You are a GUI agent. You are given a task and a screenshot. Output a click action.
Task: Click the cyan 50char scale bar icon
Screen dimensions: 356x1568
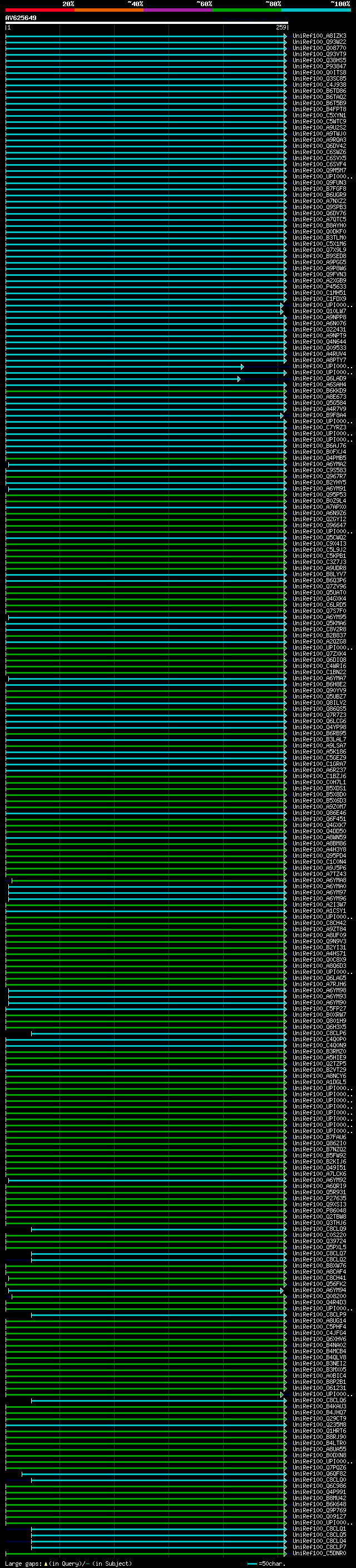coord(252,1563)
